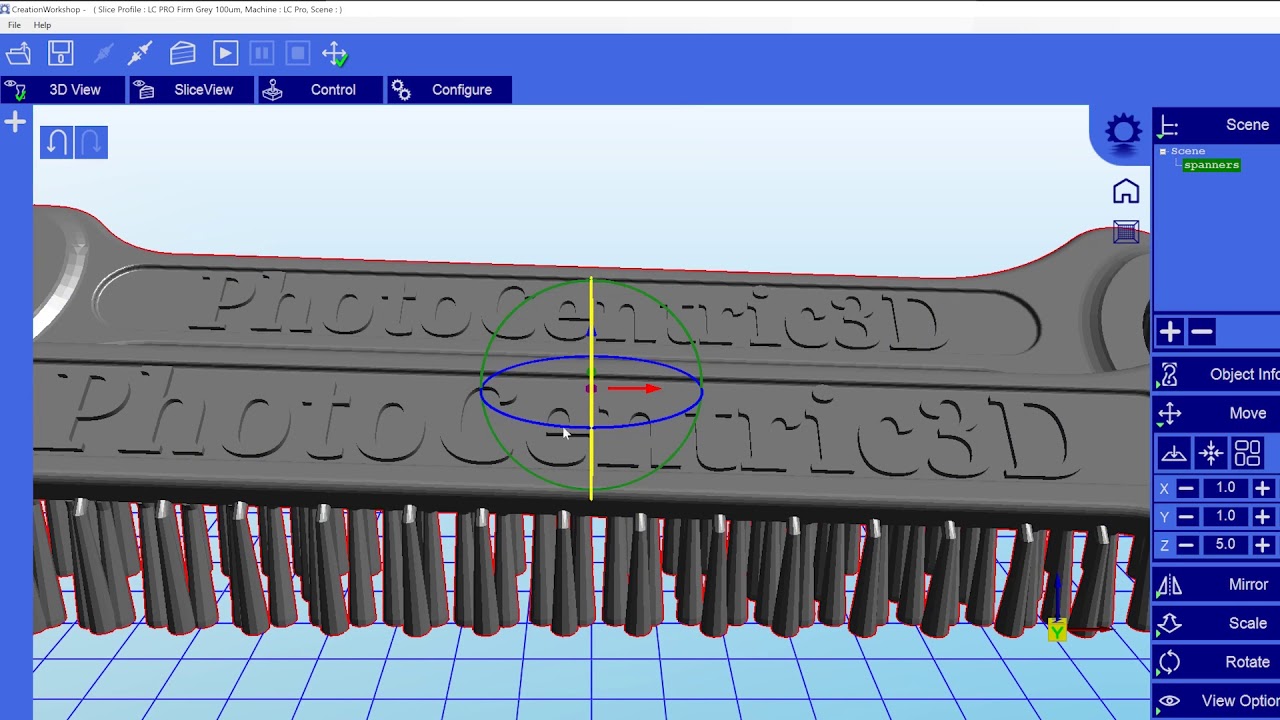
Task: Select the spanners object in scene tree
Action: pos(1211,165)
